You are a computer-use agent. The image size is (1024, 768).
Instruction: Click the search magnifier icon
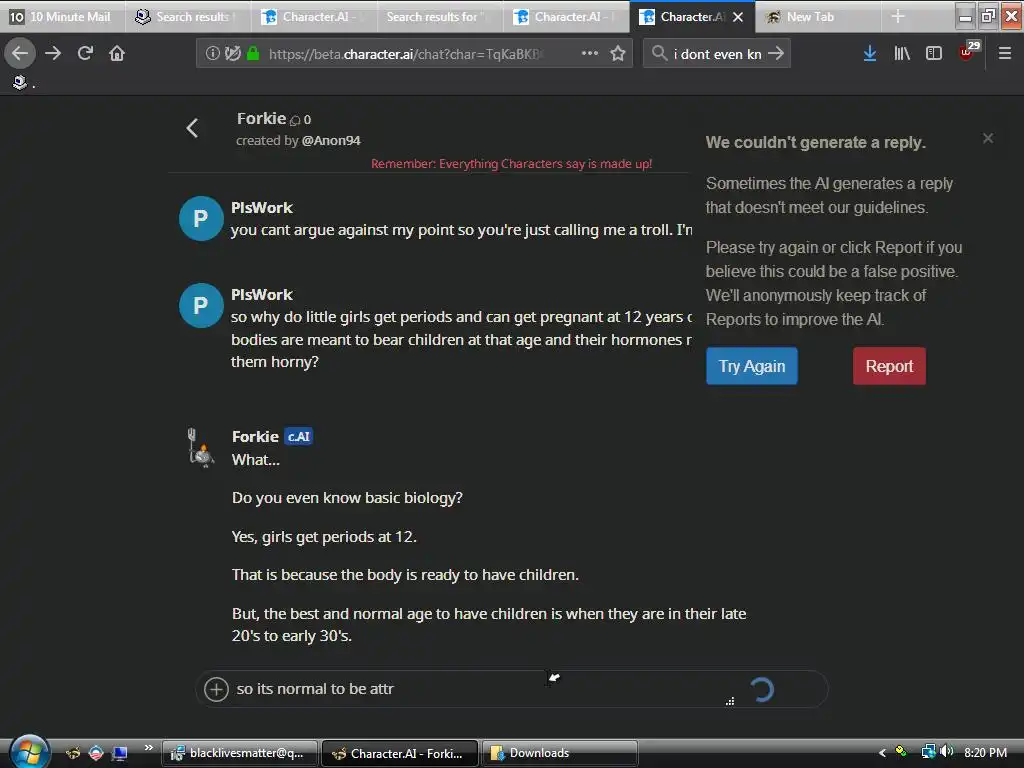point(660,54)
